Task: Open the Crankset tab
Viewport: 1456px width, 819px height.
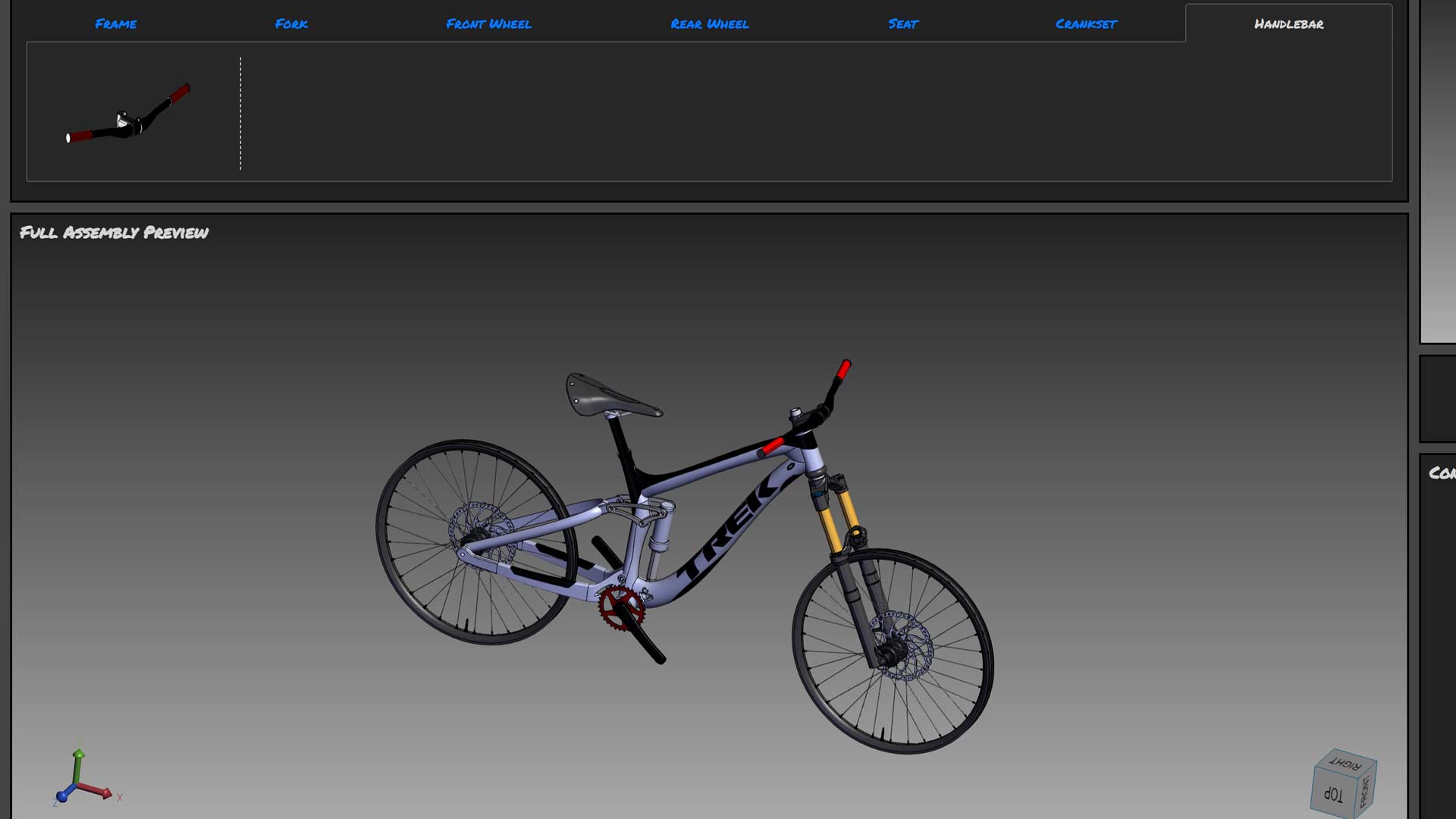Action: 1084,24
